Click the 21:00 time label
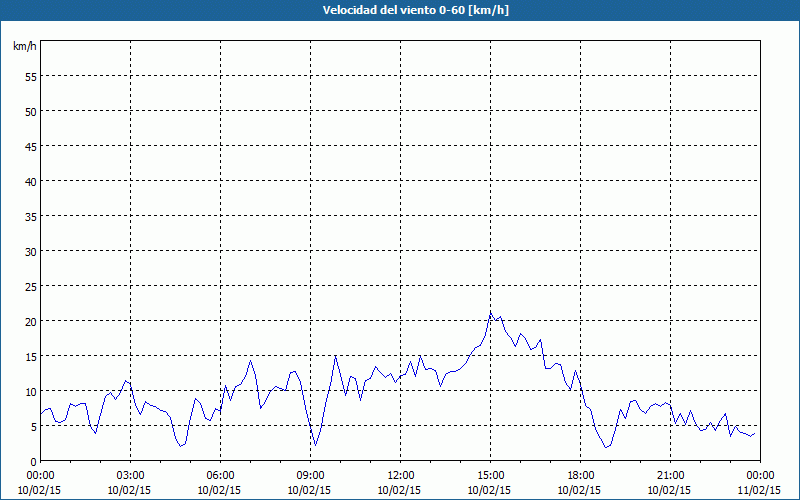 (671, 475)
